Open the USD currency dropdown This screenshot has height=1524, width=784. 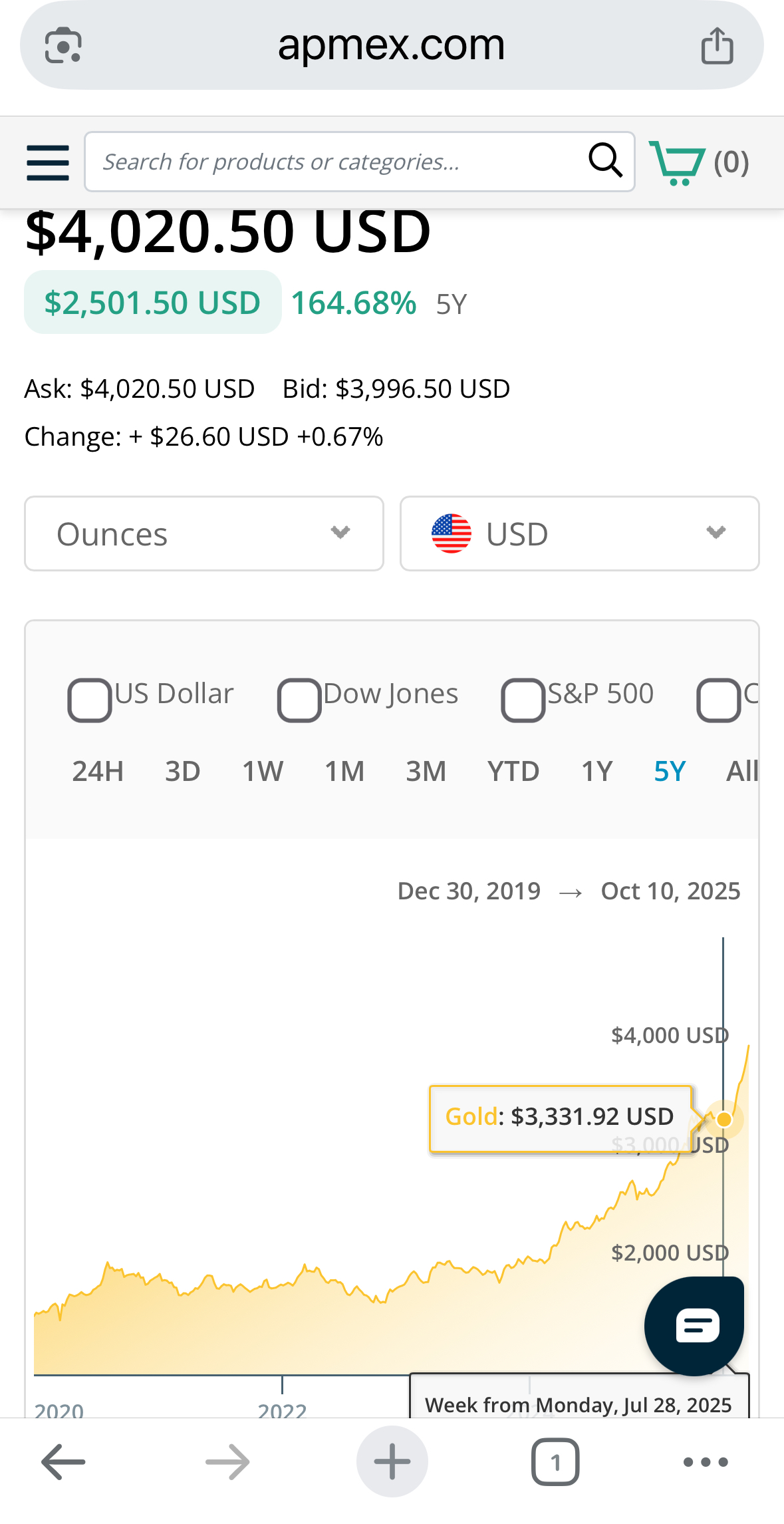579,533
